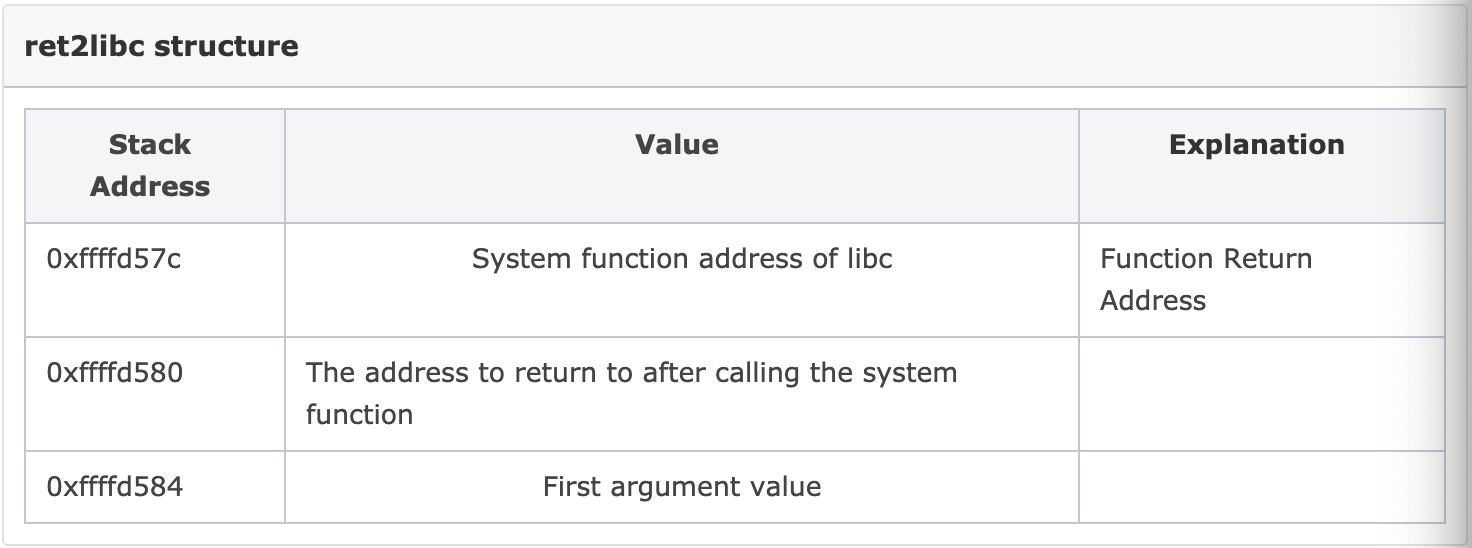
Task: Click the 'ret2libc structure' panel title
Action: [x=161, y=46]
